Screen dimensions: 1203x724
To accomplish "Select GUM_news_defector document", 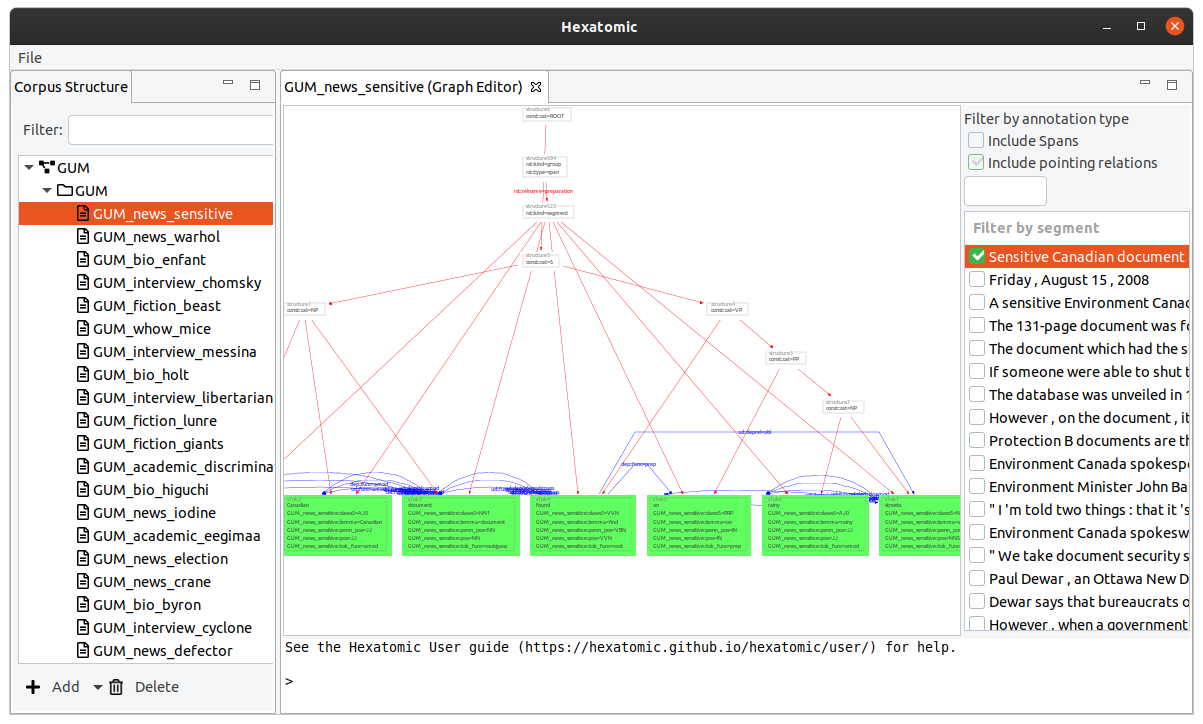I will [x=163, y=651].
